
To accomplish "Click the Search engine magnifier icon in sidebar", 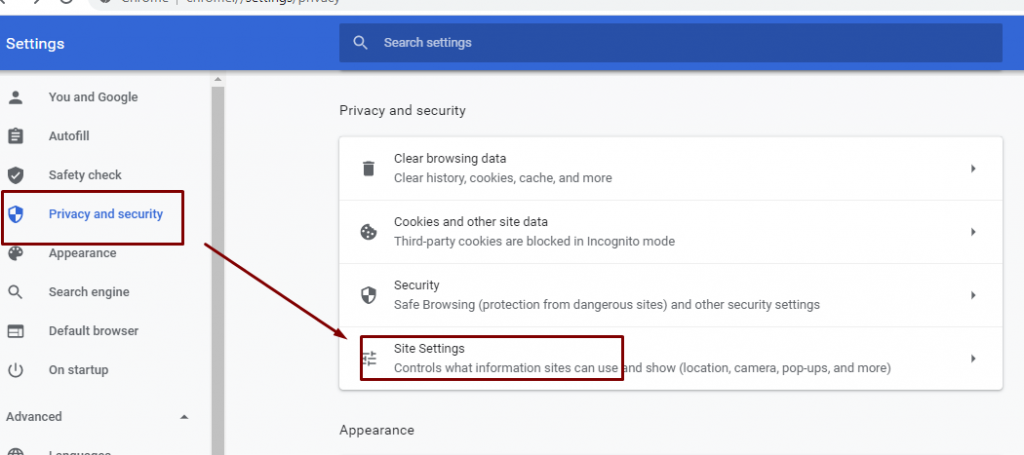I will click(15, 292).
